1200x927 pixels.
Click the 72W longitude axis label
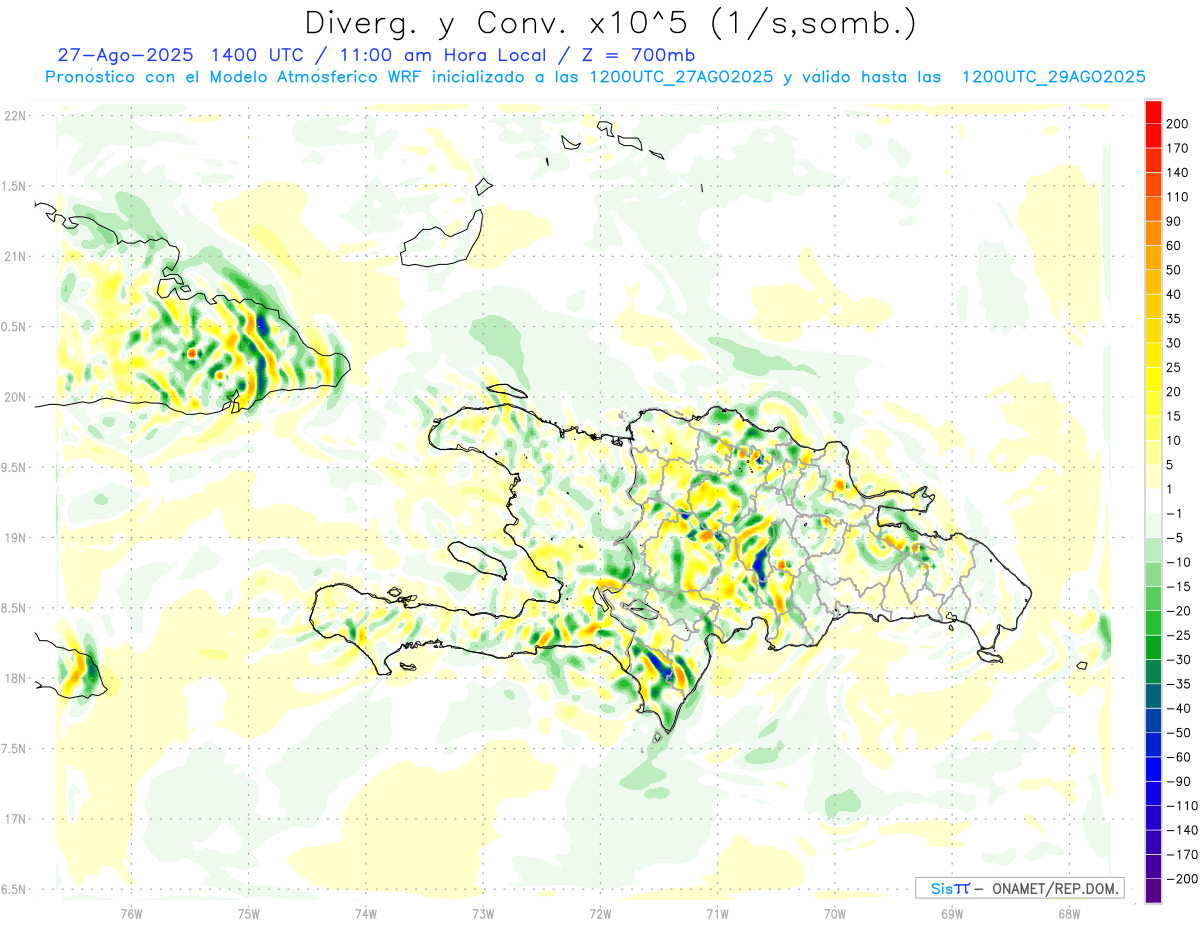point(600,912)
